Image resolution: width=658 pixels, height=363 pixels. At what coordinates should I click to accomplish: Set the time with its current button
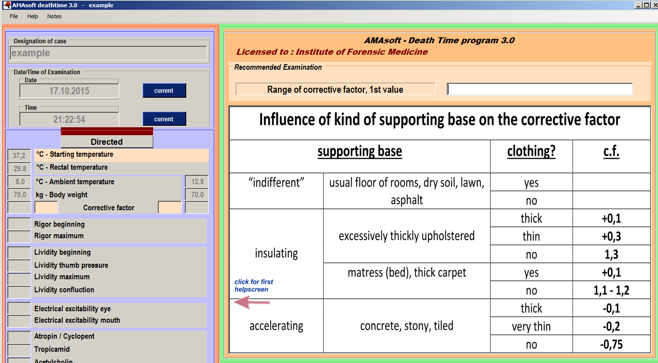pos(164,119)
